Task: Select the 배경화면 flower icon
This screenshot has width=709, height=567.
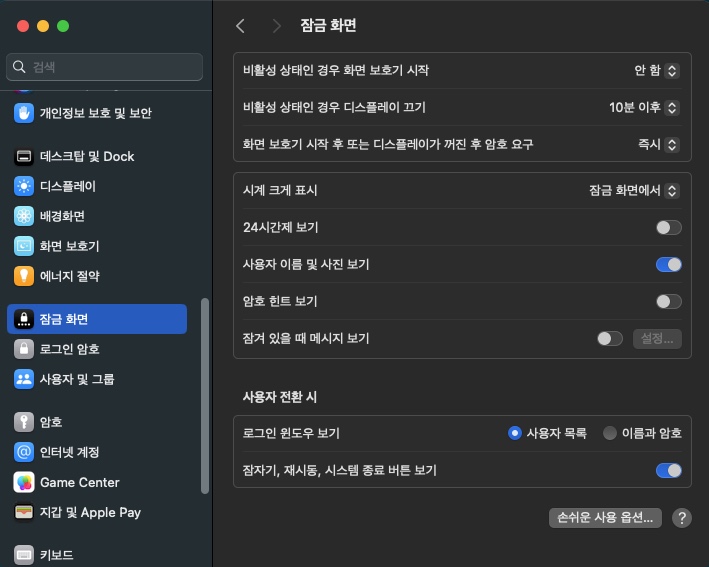Action: (24, 216)
